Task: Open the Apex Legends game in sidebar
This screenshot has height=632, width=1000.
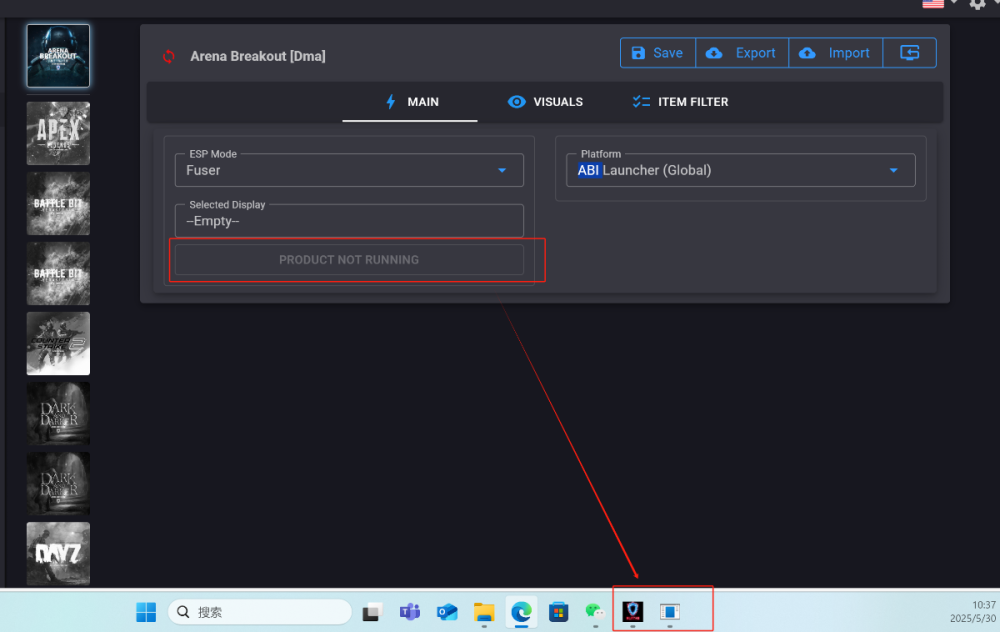Action: [58, 133]
